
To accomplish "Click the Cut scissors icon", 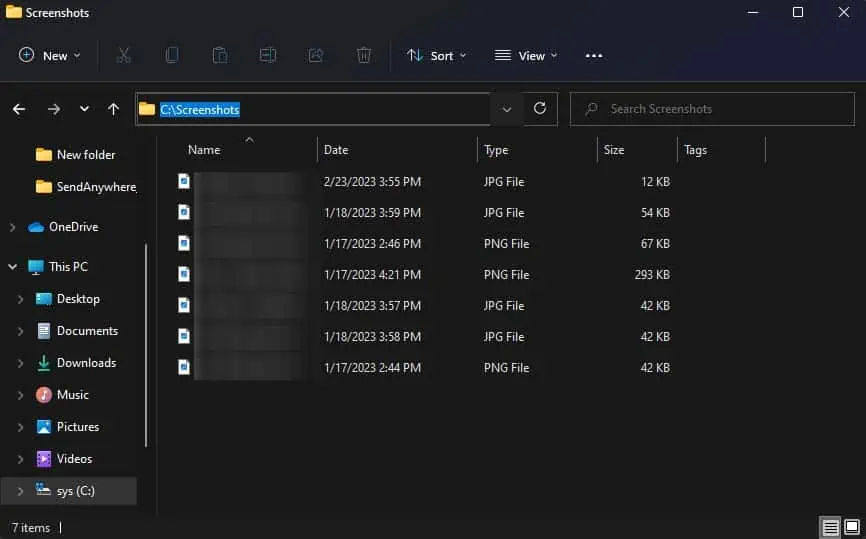I will click(124, 55).
